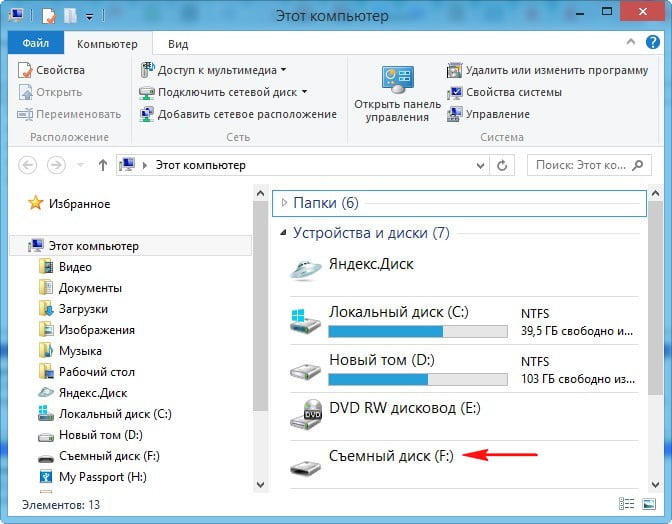Select Removable Disk (F:) in devices list
The width and height of the screenshot is (672, 524).
click(390, 455)
